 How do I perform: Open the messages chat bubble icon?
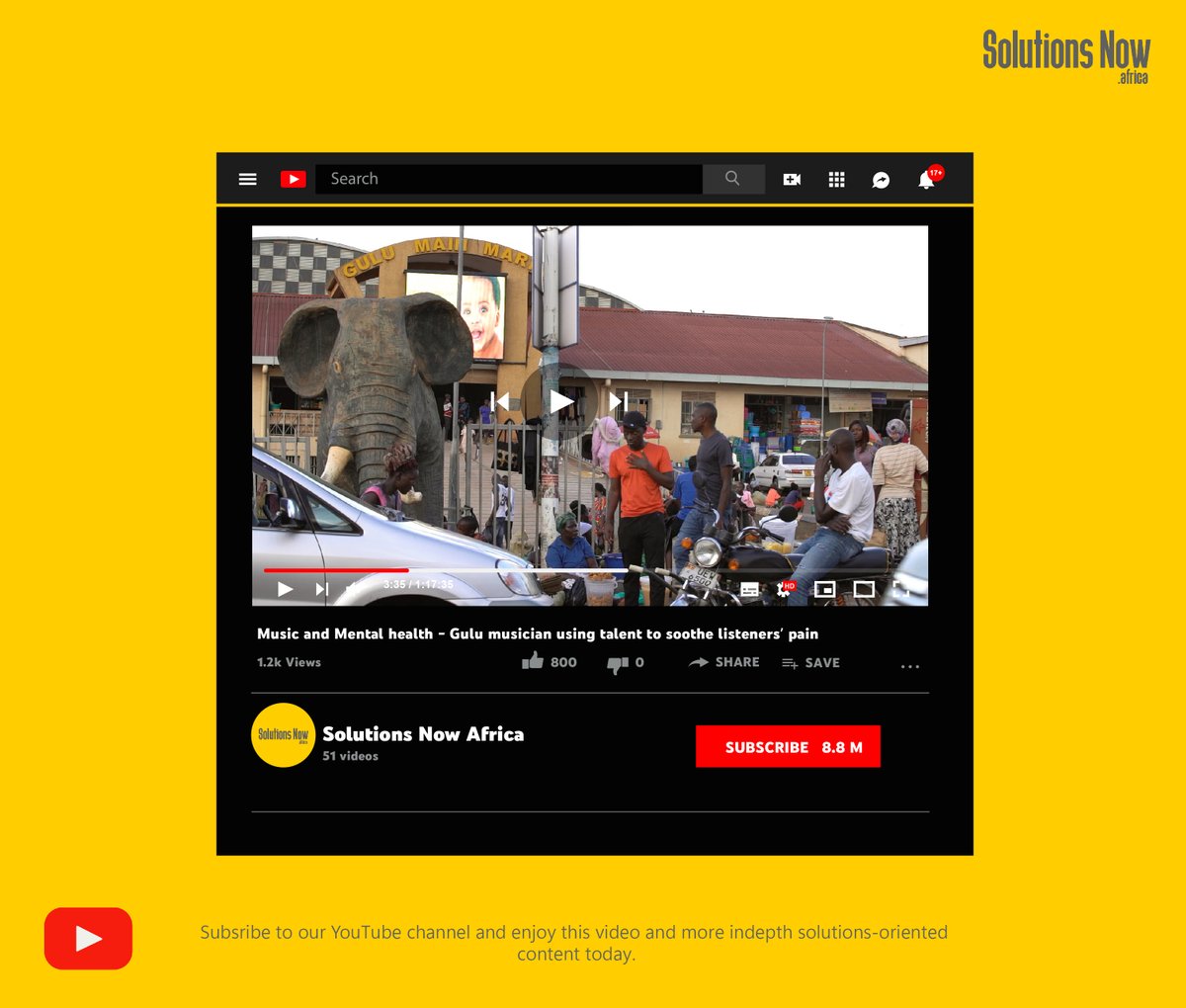click(x=881, y=180)
